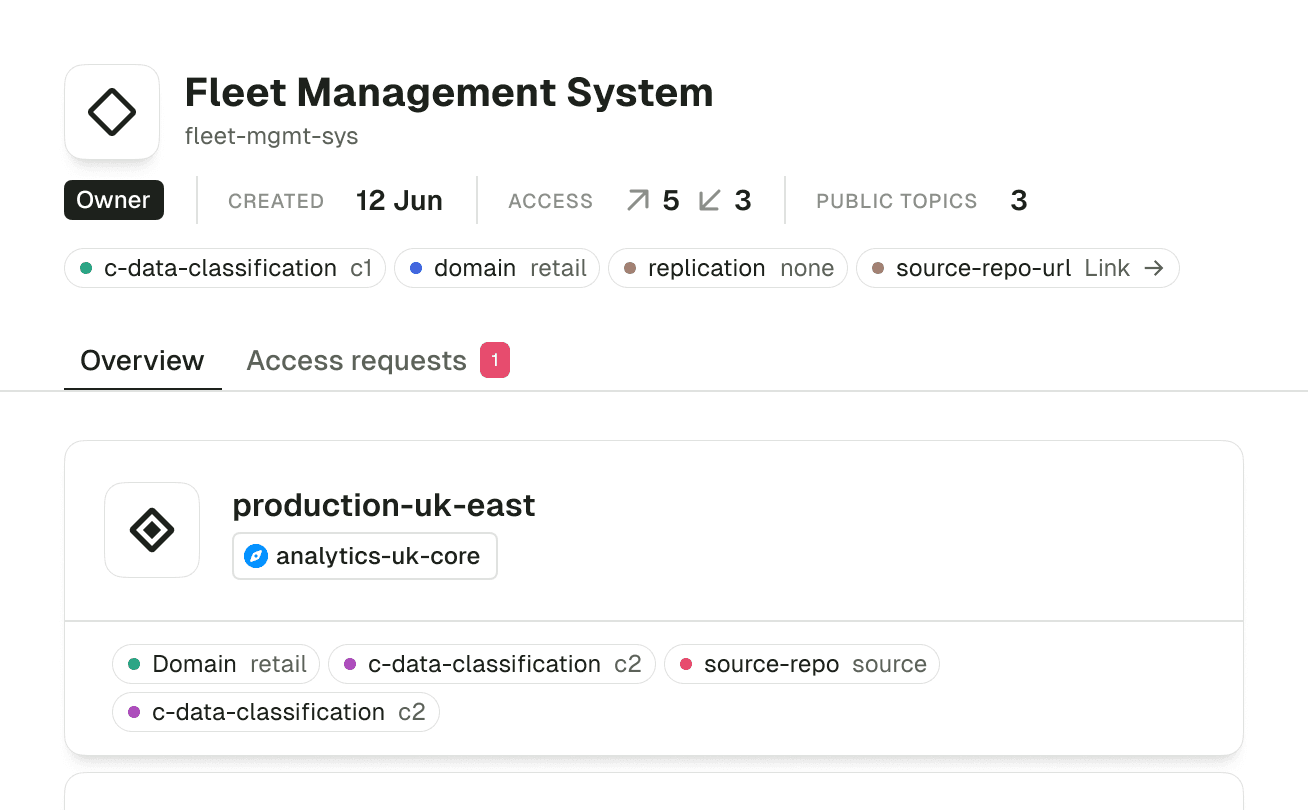Screen dimensions: 1308x810
Task: Click the compass icon beside analytics-uk-core
Action: [x=256, y=557]
